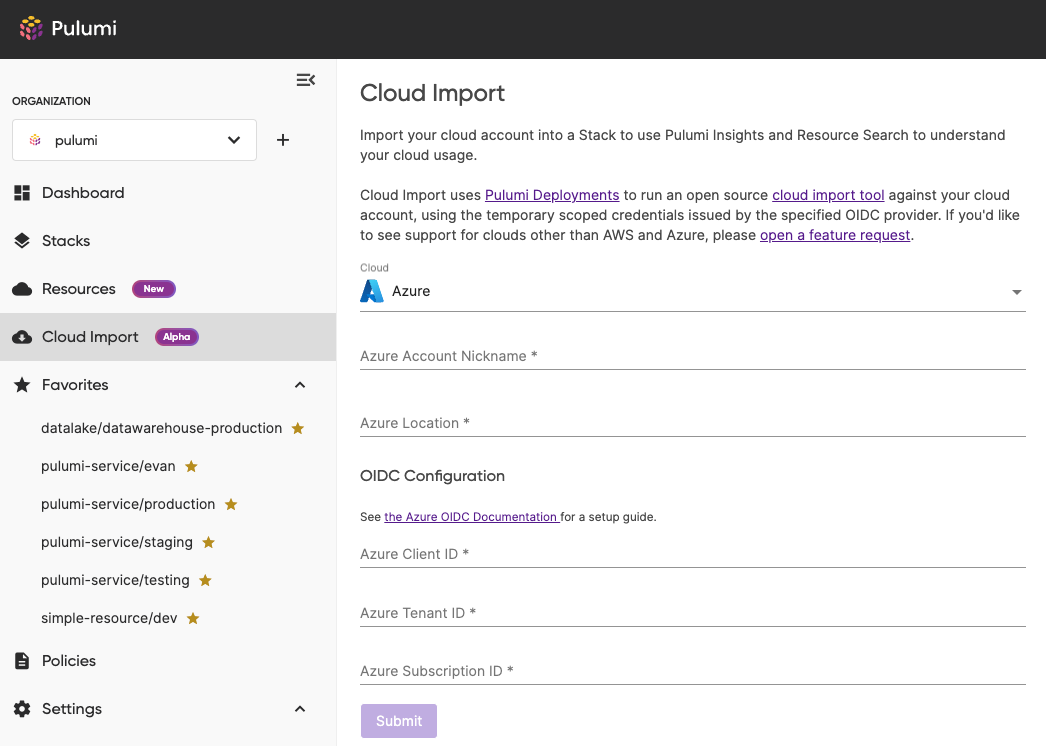Open pulumi-service/staging stack

coord(117,542)
